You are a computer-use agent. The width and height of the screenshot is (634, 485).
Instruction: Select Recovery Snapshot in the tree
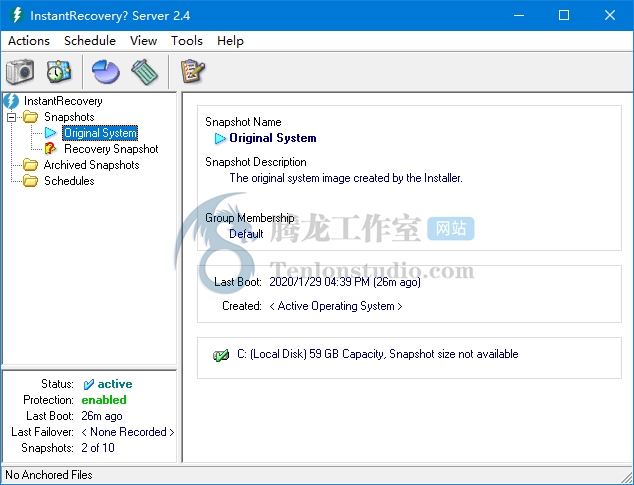pos(111,149)
